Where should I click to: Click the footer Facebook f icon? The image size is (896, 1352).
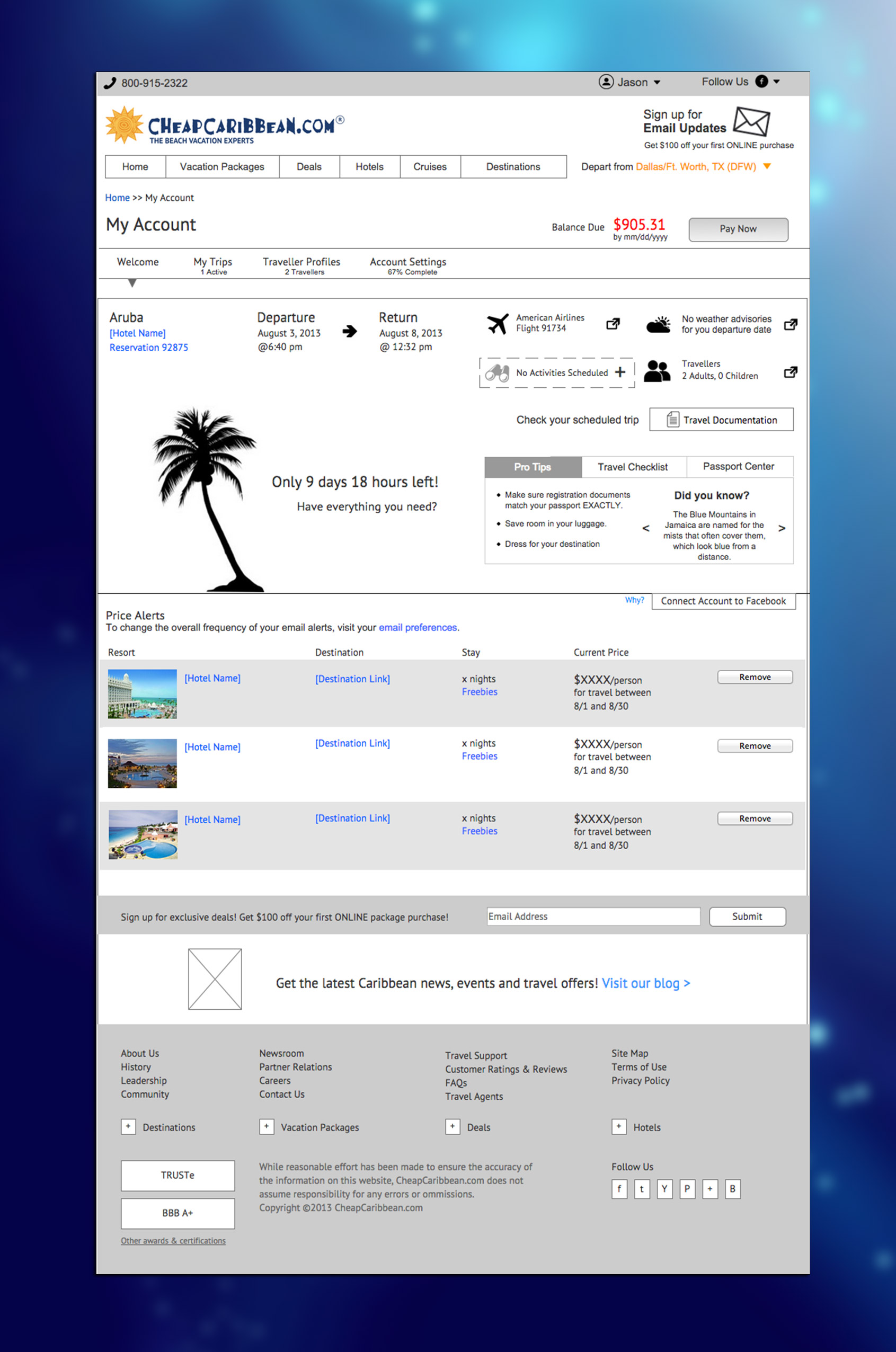(x=619, y=1189)
